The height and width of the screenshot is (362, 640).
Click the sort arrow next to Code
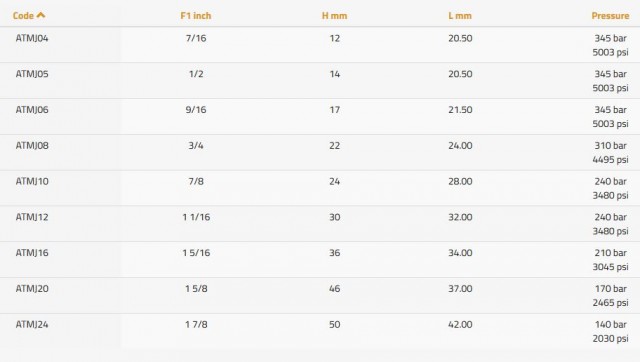click(41, 15)
